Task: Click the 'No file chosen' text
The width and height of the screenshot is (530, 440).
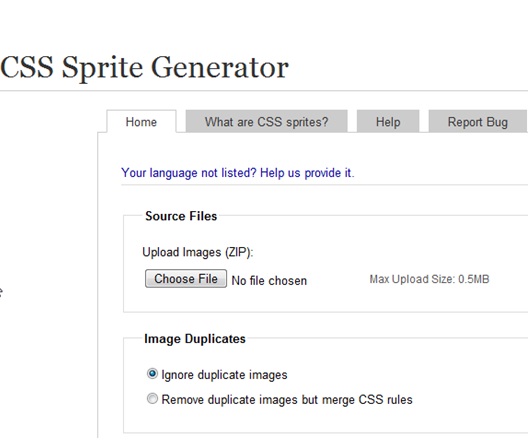Action: [269, 280]
